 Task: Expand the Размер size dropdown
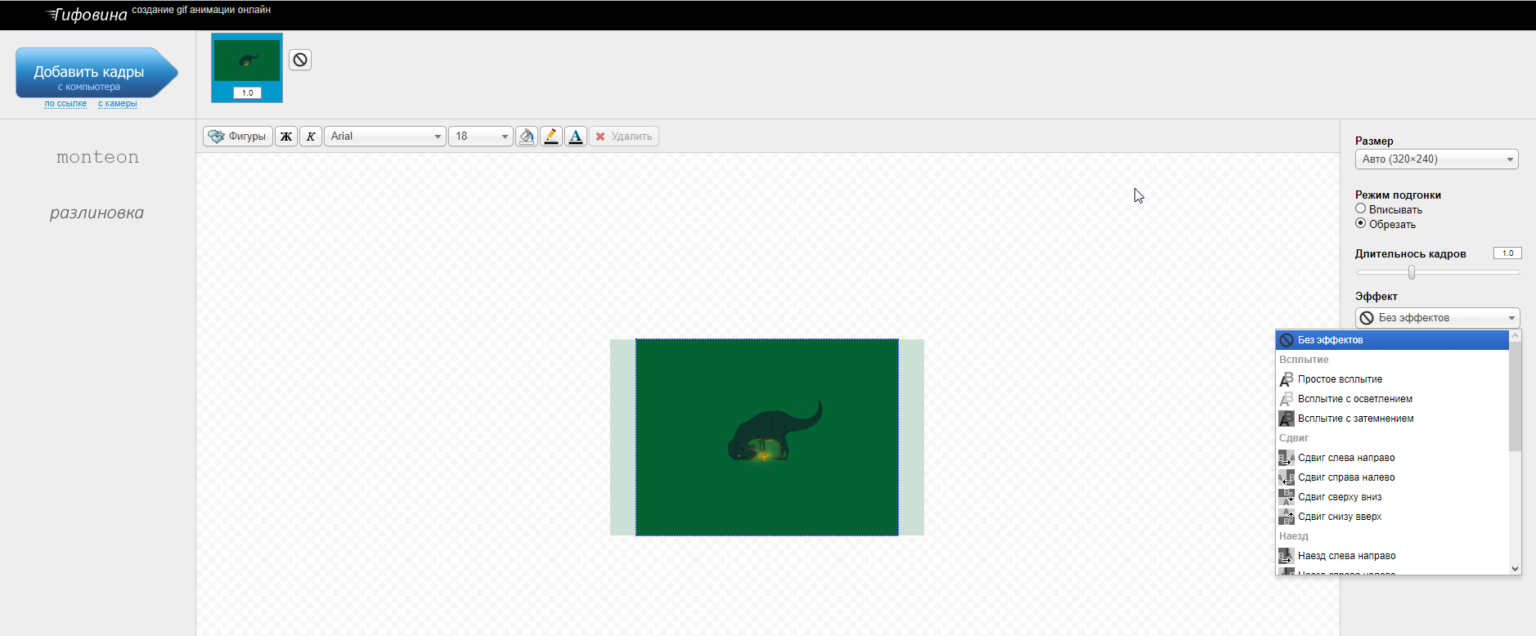click(1436, 159)
